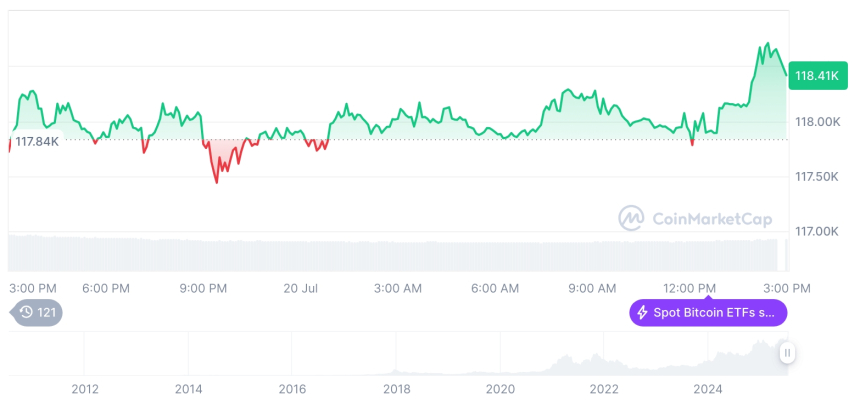Click the 20 Jul date axis label

point(300,288)
